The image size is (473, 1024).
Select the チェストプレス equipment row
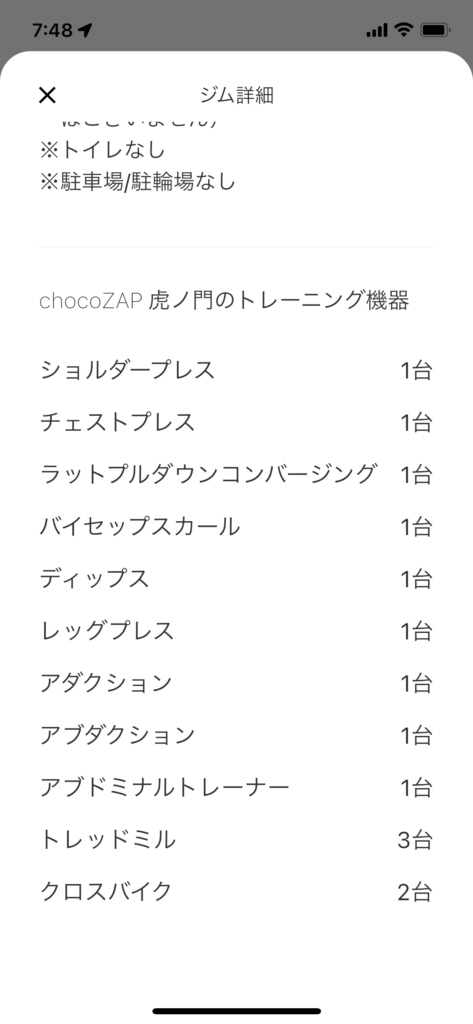(236, 423)
